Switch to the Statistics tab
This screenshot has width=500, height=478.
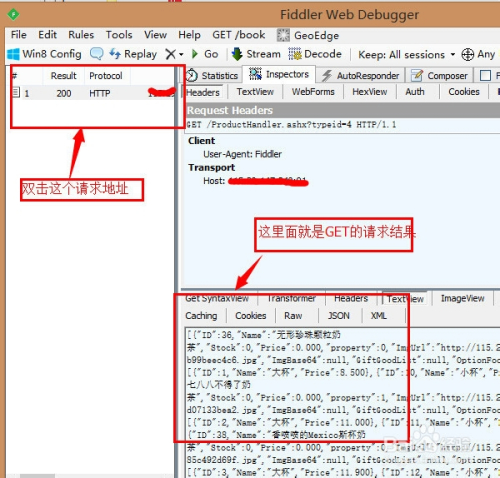point(212,76)
